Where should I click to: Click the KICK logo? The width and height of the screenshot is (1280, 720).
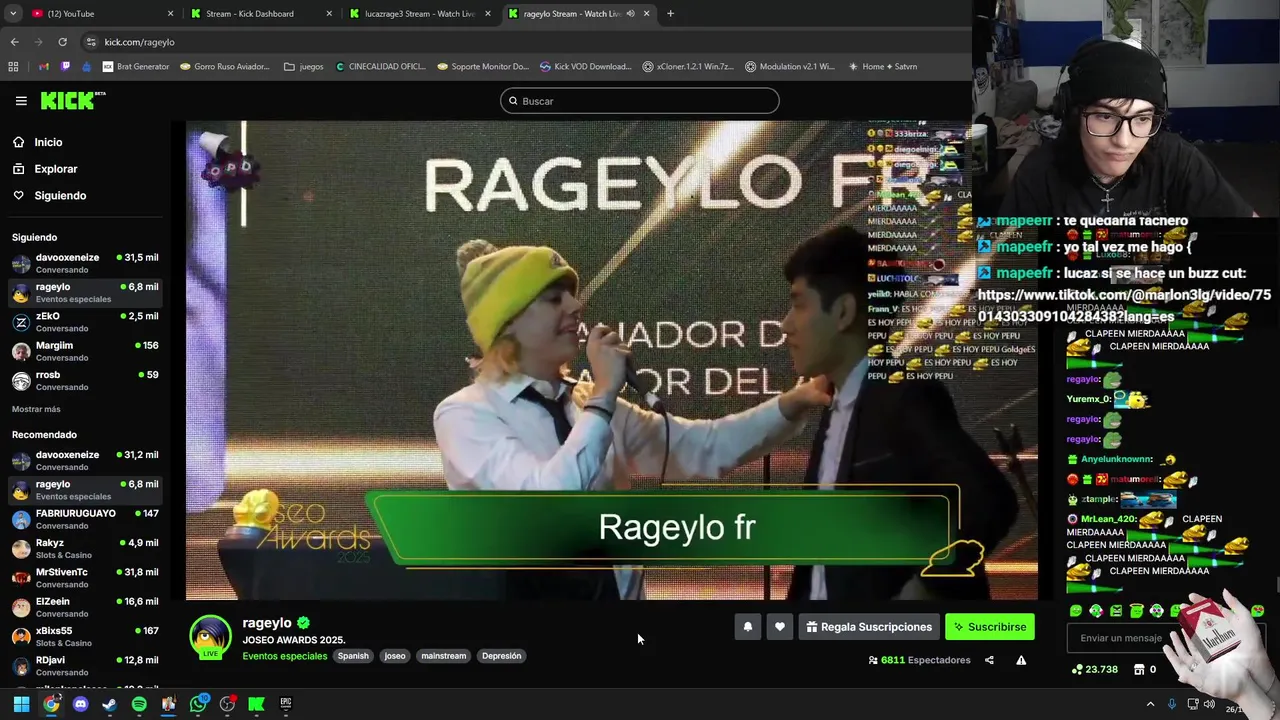click(x=73, y=100)
